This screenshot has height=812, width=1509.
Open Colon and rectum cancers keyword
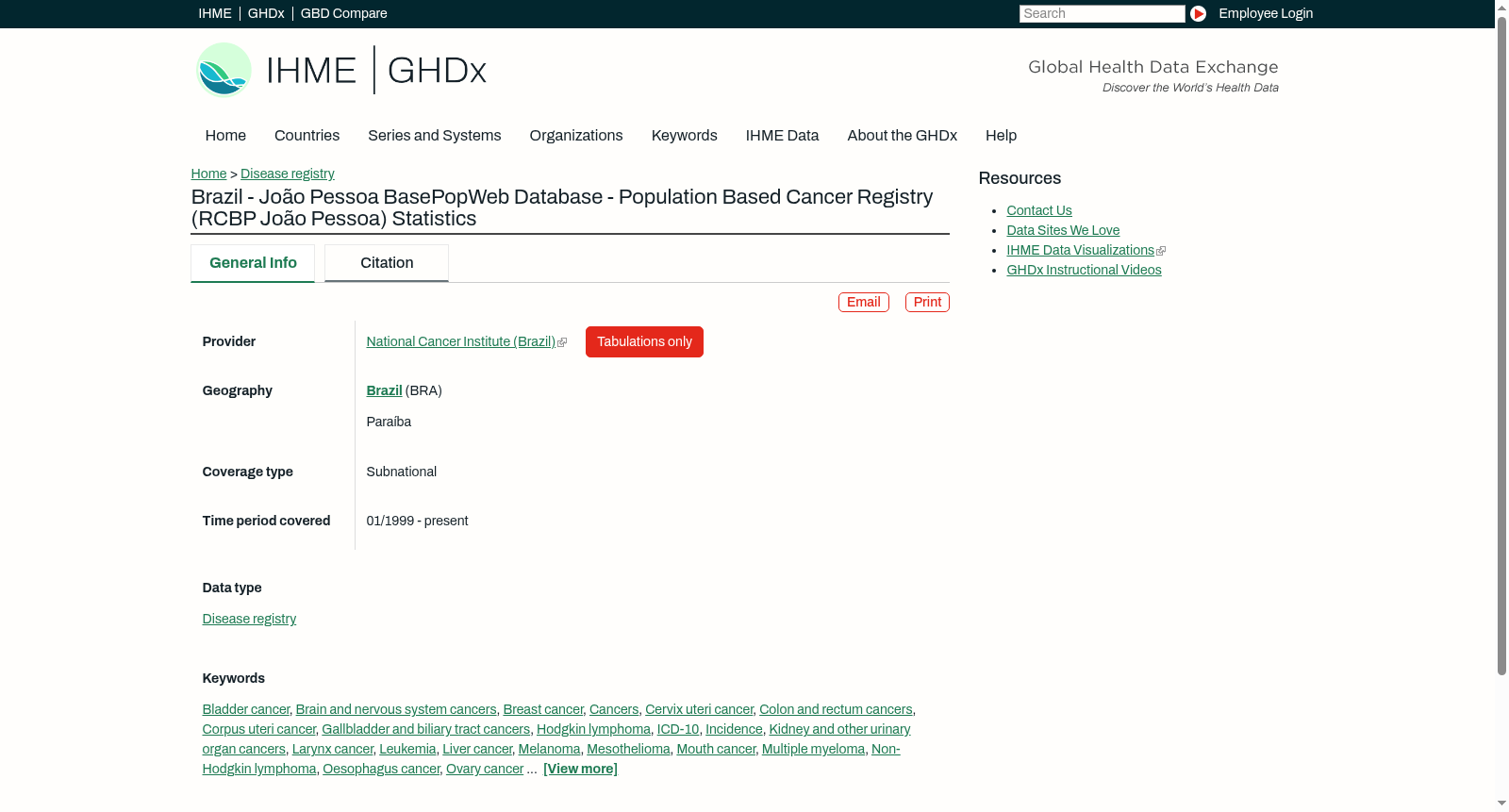[x=836, y=709]
